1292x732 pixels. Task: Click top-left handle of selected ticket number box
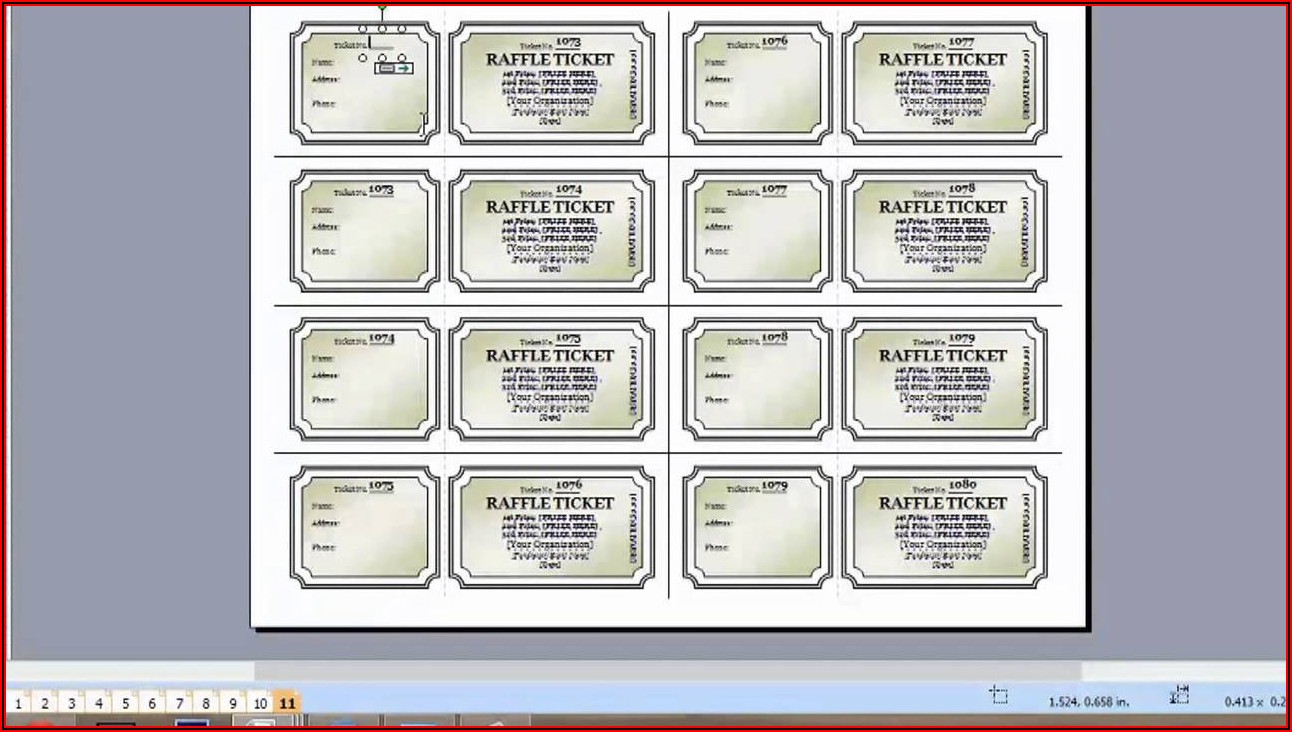point(363,29)
